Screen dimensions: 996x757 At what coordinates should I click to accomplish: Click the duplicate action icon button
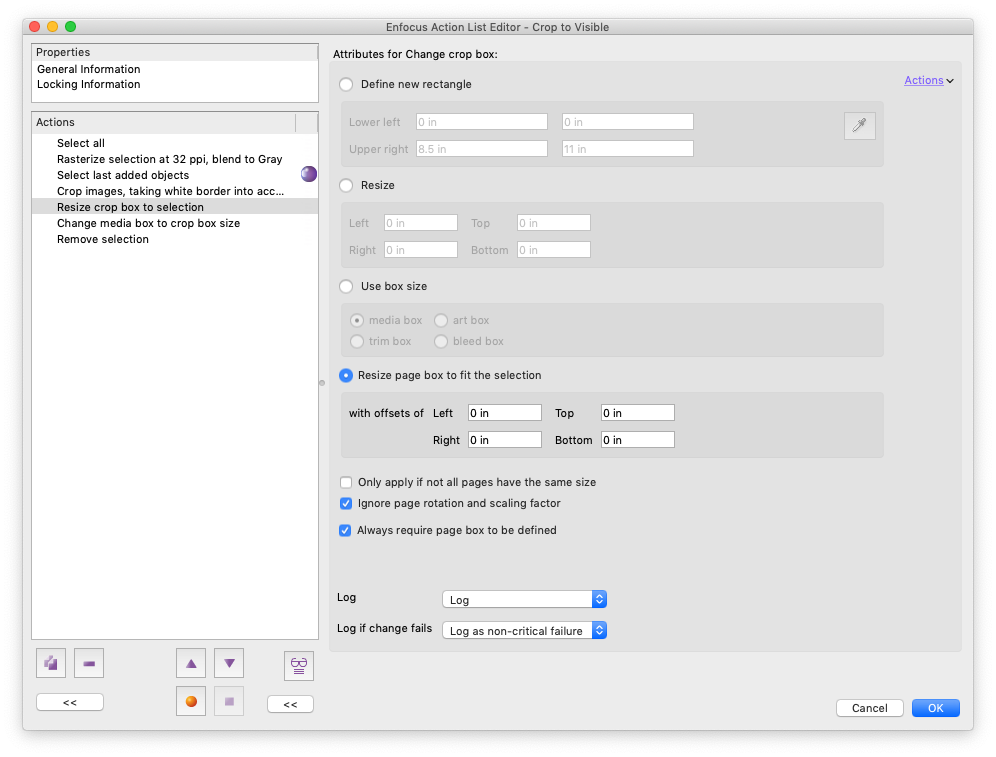[x=51, y=663]
